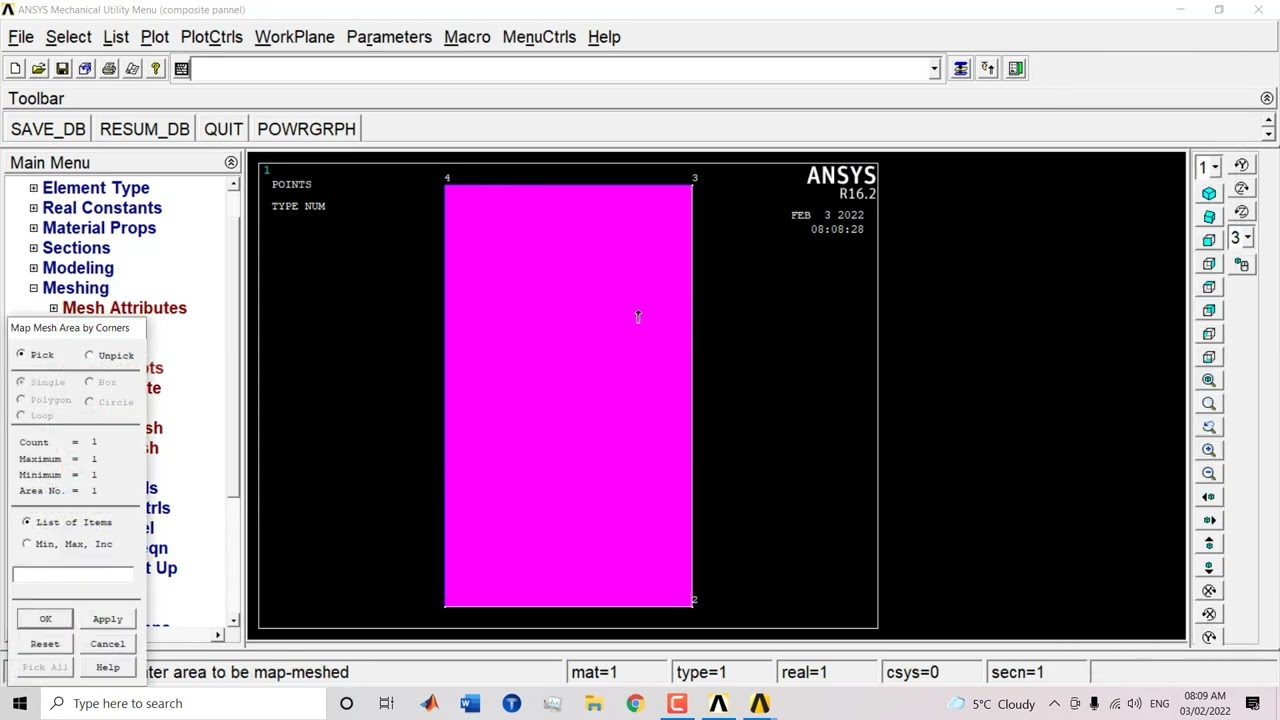1280x720 pixels.
Task: Expand the Element Type tree node
Action: 34,188
